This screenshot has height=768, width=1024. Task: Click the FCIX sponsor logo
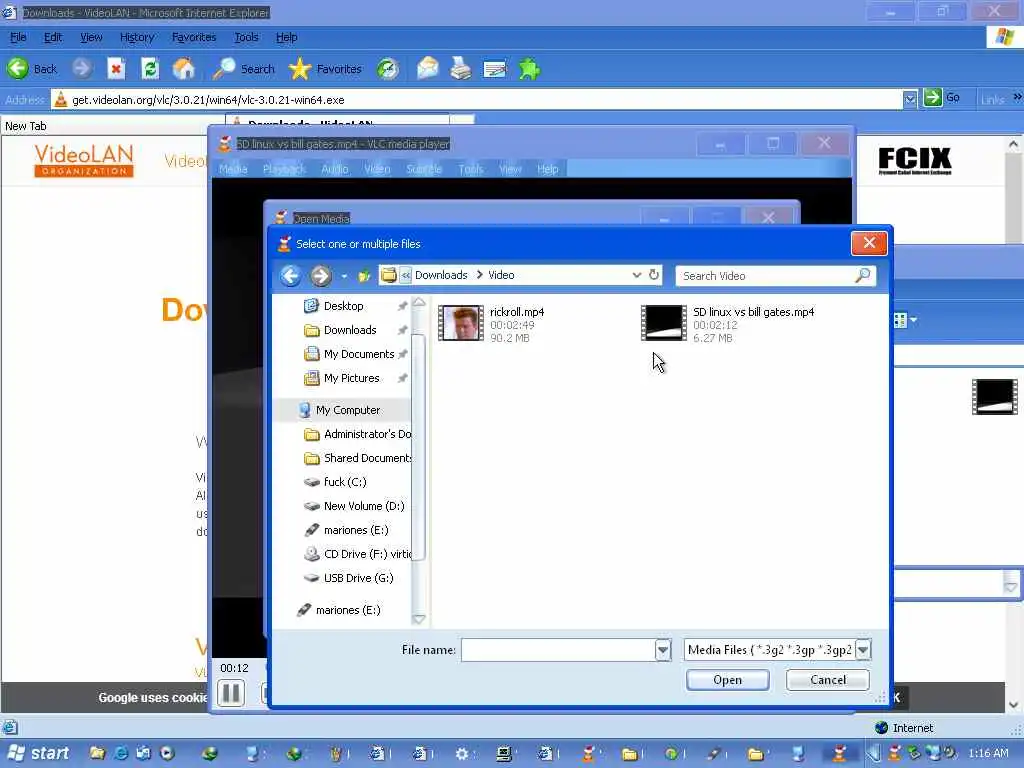(x=914, y=160)
